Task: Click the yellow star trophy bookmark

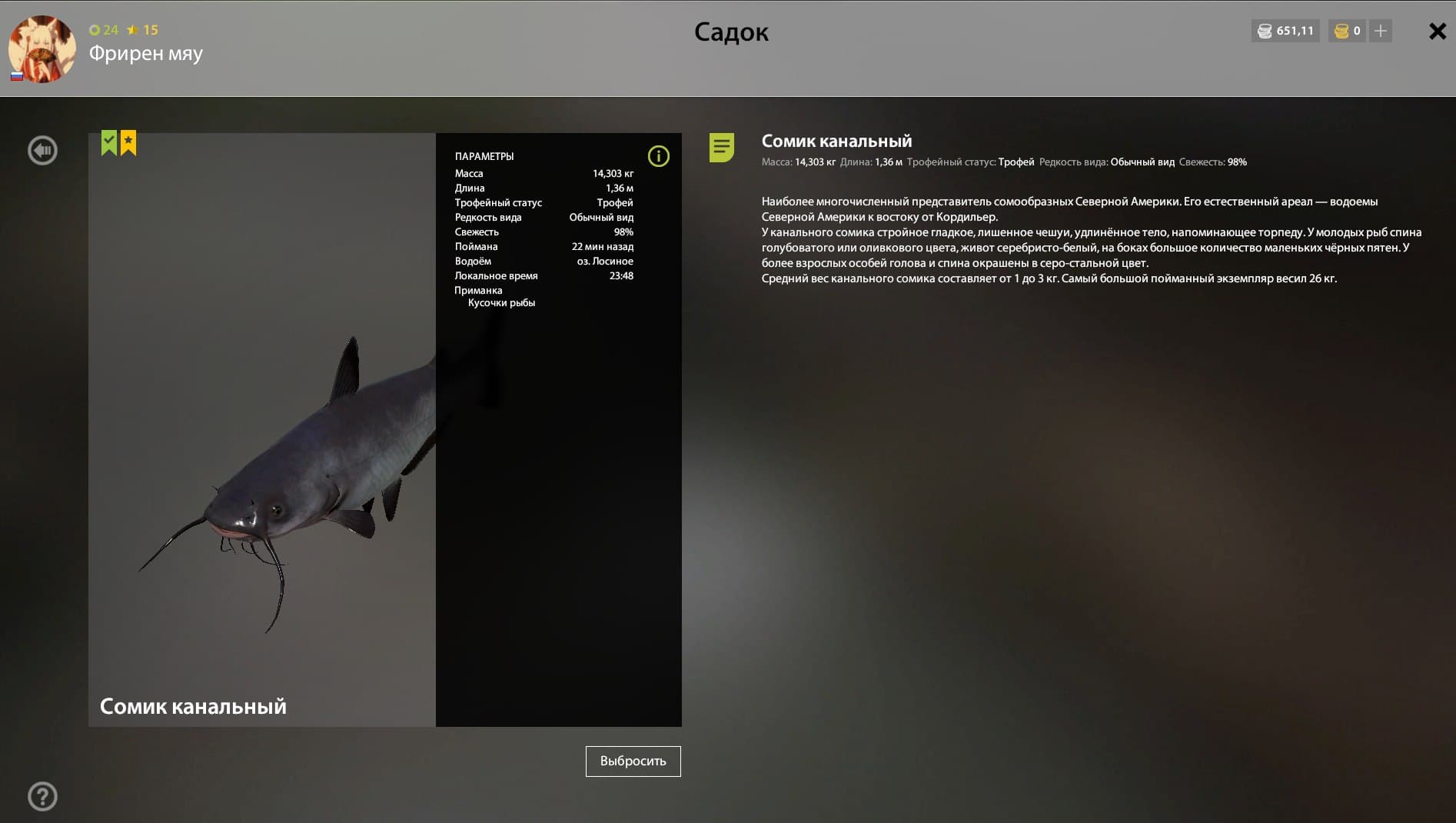Action: (128, 143)
